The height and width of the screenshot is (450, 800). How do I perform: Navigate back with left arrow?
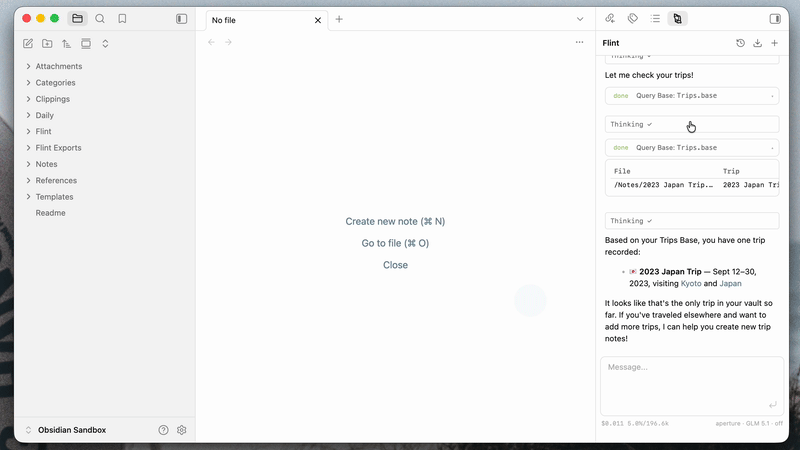(211, 42)
